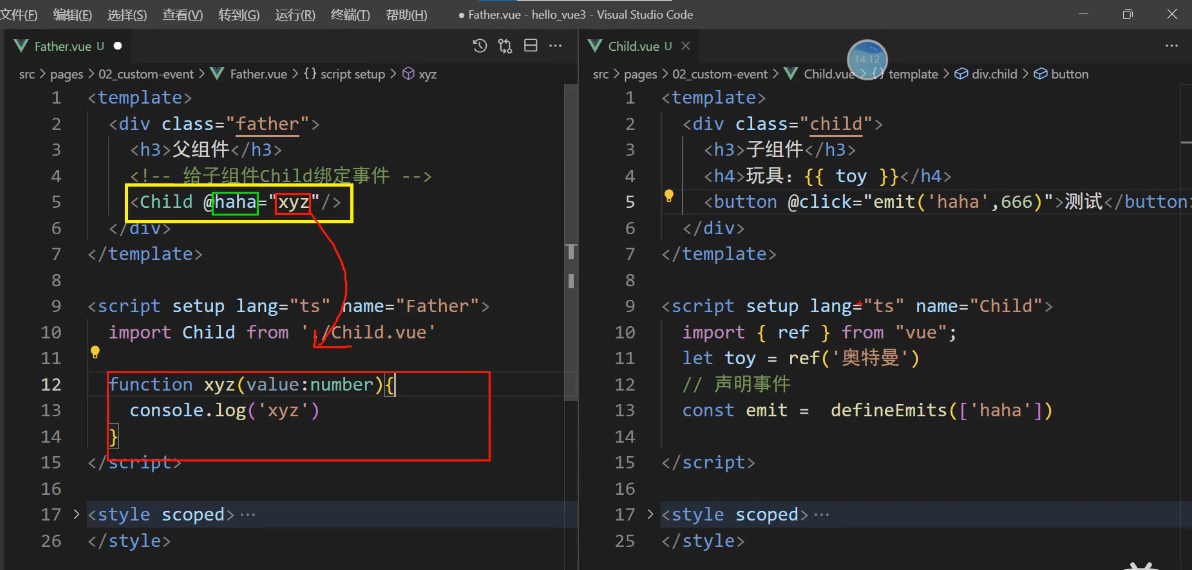This screenshot has height=570, width=1192.
Task: Open 02_custom-event breadcrumb in Child.vue editor
Action: point(720,74)
